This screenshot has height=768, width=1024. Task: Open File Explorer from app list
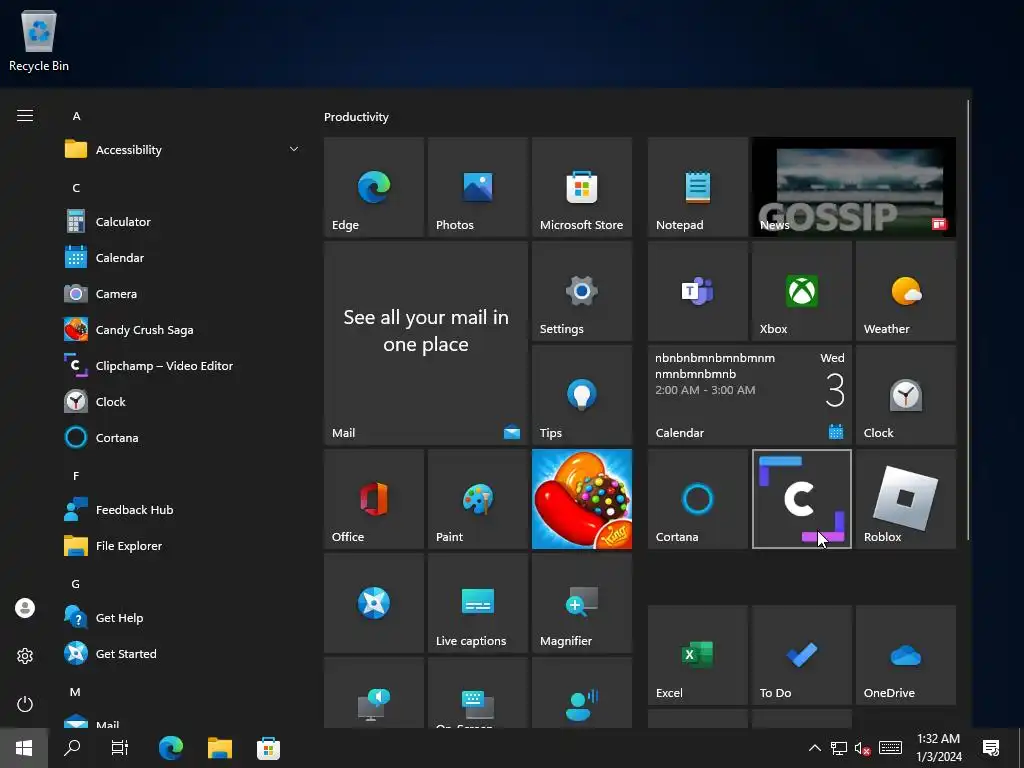pyautogui.click(x=184, y=545)
